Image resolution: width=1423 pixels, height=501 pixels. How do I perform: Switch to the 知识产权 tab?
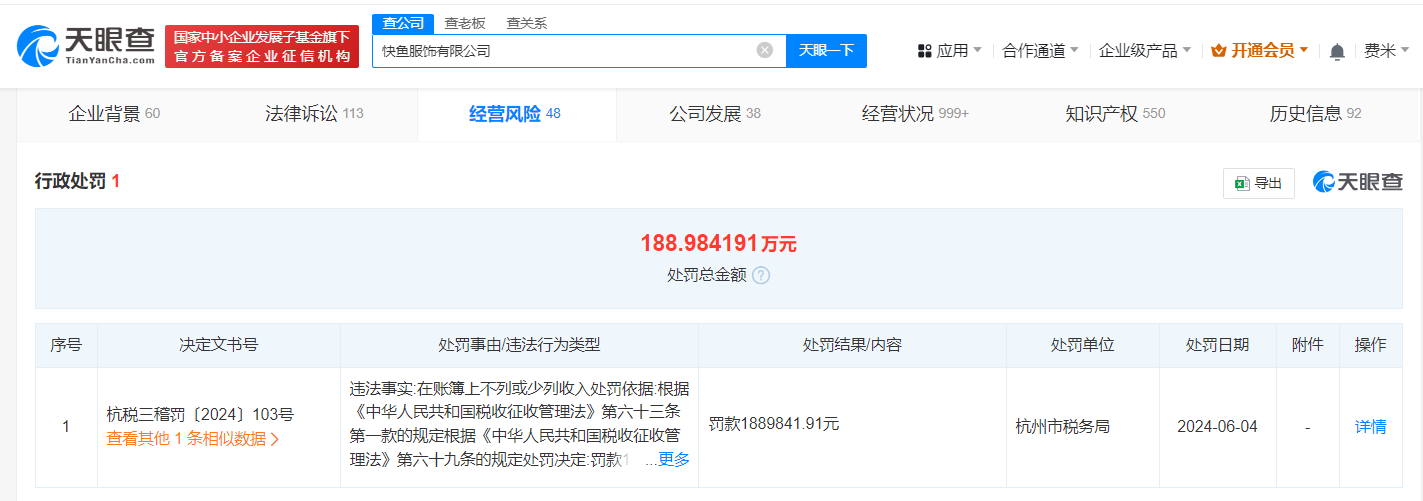pyautogui.click(x=1115, y=114)
